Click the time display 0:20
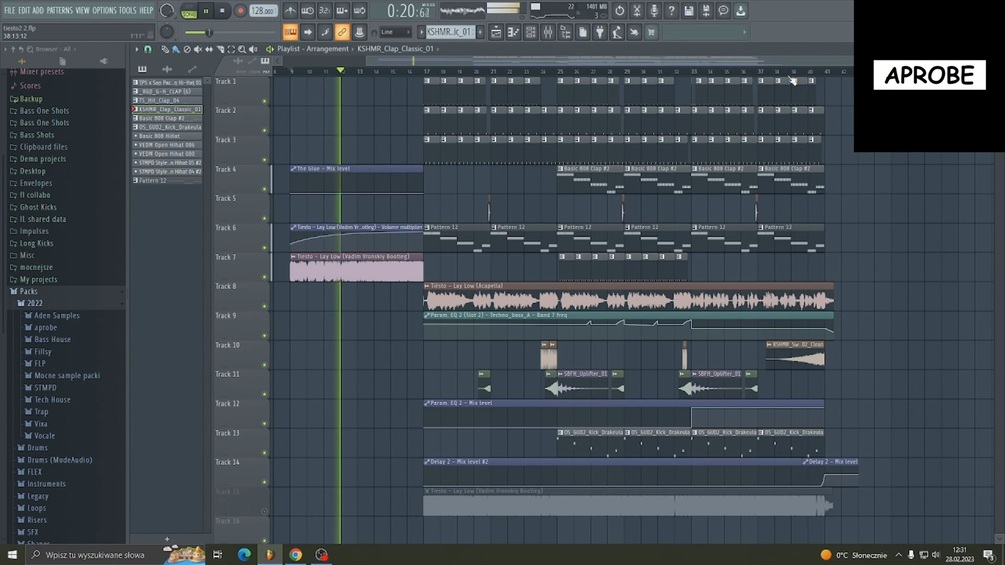This screenshot has height=565, width=1005. click(x=408, y=11)
